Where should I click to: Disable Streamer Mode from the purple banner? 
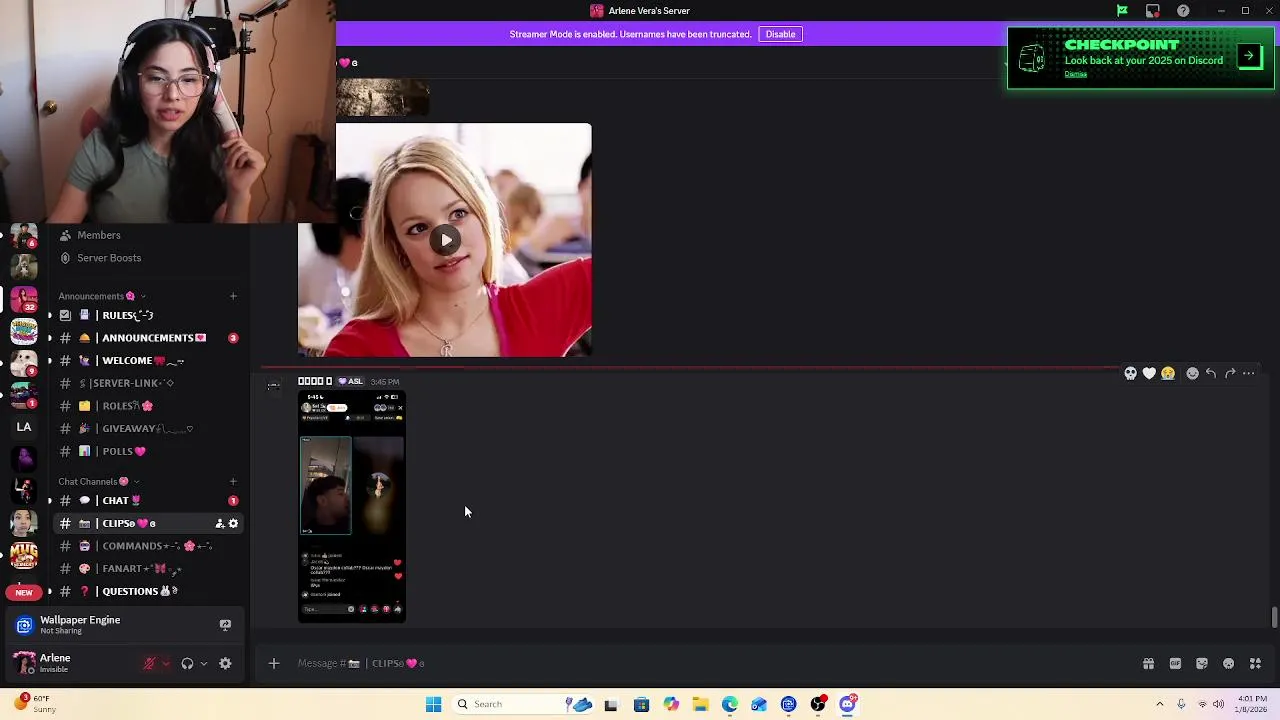(x=780, y=34)
